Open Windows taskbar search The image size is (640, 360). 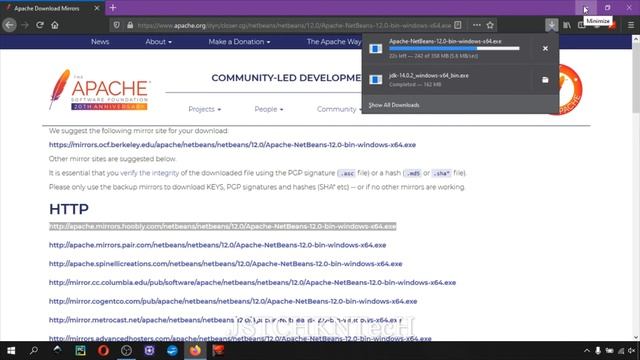(x=34, y=351)
